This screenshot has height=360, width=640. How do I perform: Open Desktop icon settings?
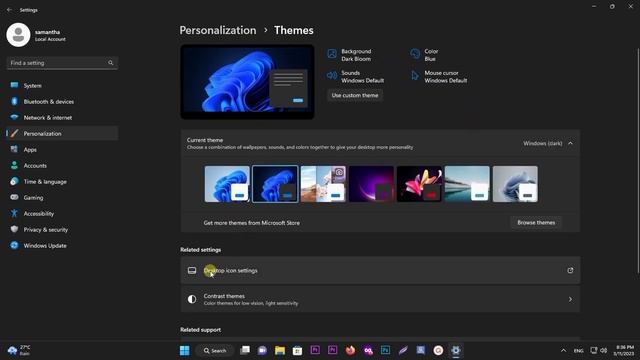pos(380,270)
